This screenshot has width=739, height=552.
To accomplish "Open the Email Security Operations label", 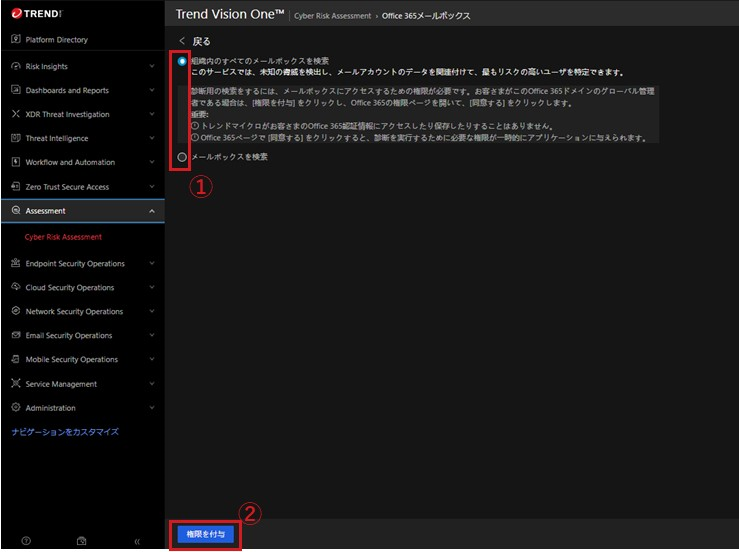I will coord(69,335).
